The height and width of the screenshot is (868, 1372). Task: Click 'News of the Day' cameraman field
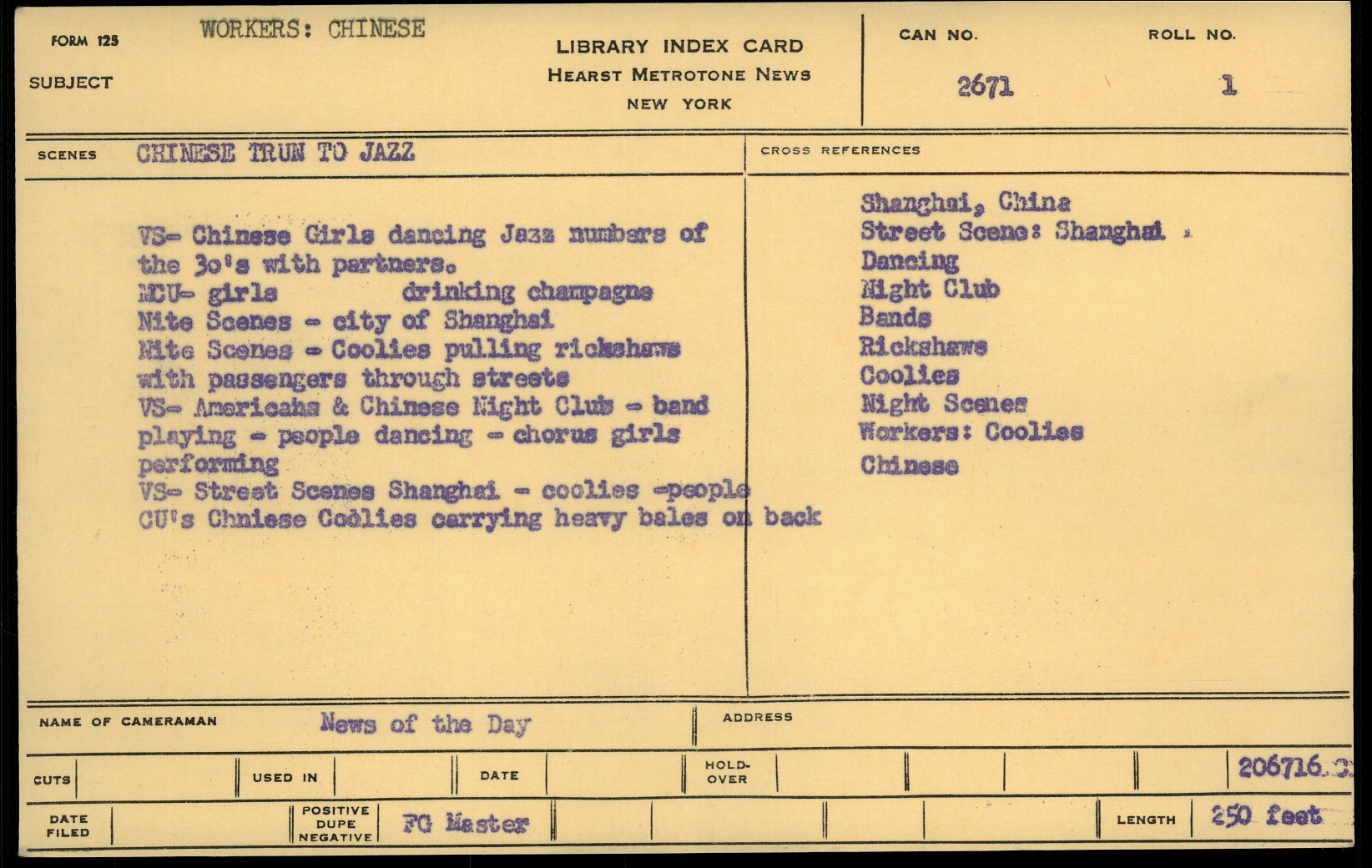point(425,724)
